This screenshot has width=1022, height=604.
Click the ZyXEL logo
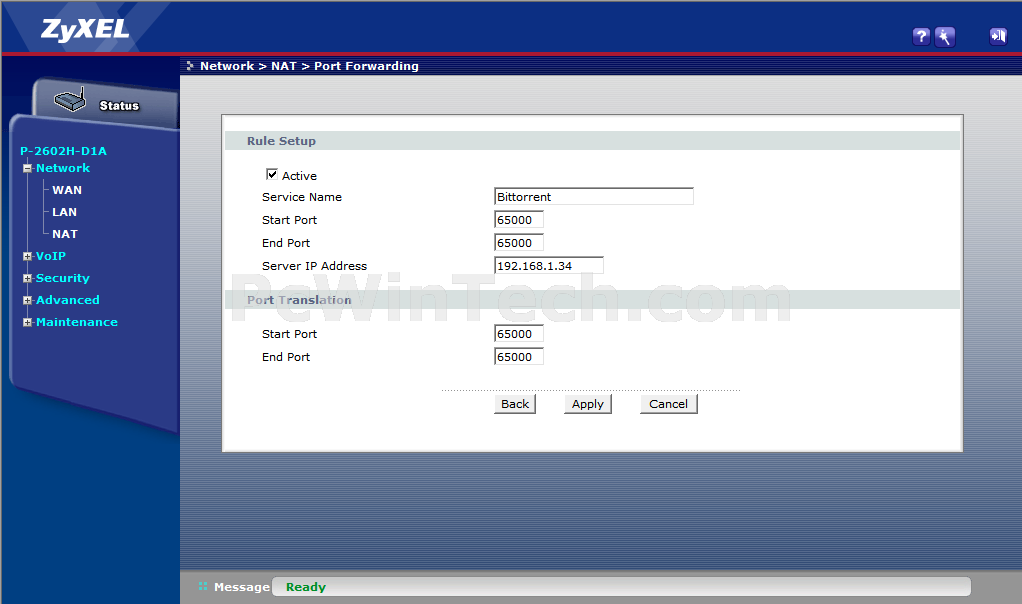tap(85, 29)
